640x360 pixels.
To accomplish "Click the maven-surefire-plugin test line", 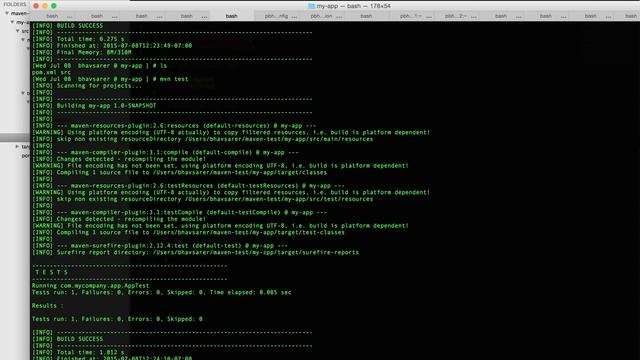I will 160,246.
